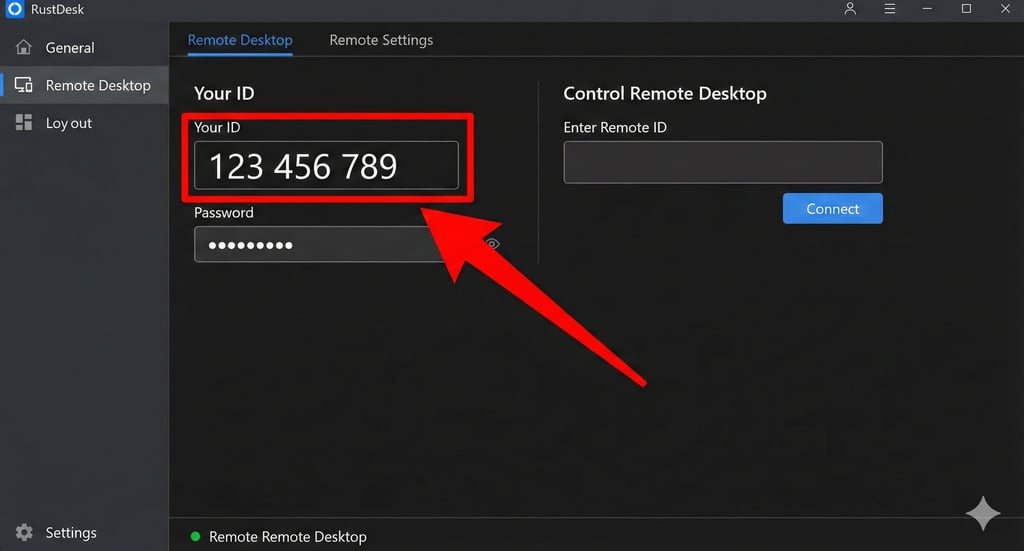Click the Connect button
This screenshot has height=551, width=1024.
pos(833,208)
